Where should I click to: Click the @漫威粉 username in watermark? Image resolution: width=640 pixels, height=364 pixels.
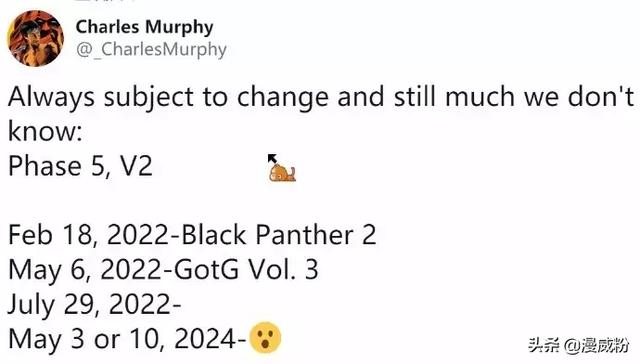point(597,346)
